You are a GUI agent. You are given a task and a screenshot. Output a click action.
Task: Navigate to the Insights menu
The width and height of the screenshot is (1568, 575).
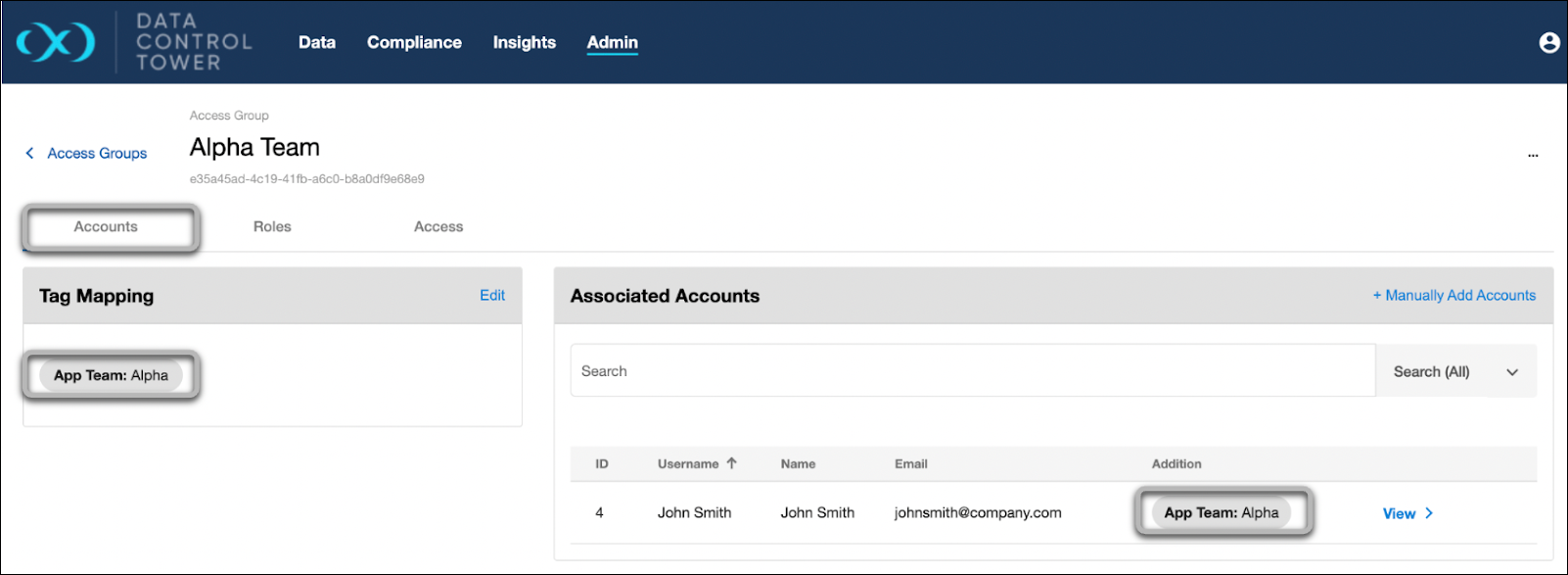[x=524, y=42]
